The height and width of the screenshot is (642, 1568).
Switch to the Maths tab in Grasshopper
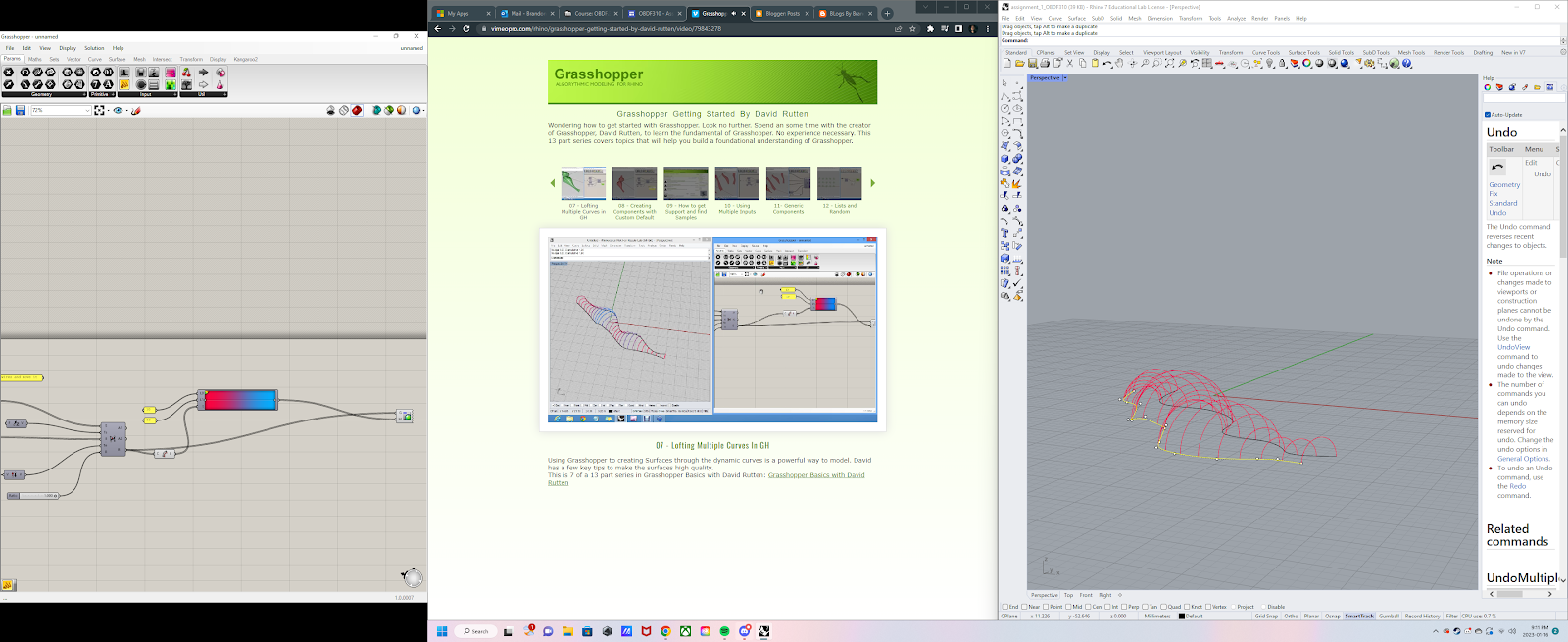35,59
